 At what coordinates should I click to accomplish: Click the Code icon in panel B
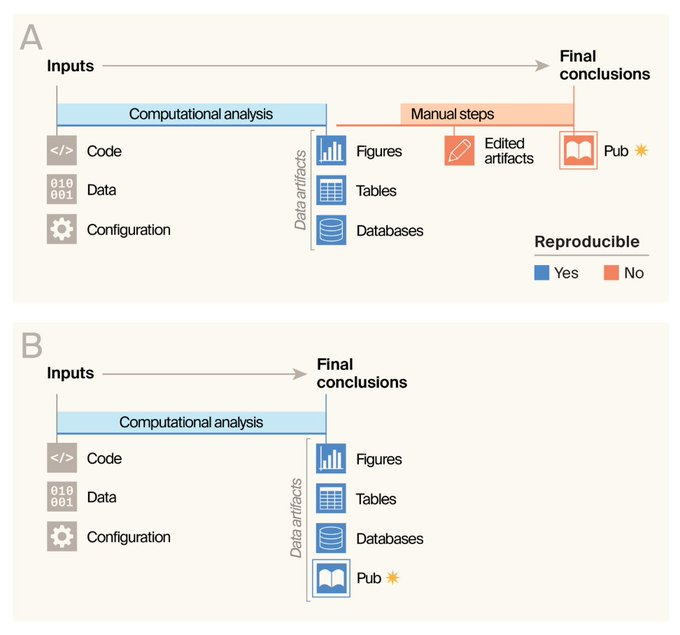point(61,459)
